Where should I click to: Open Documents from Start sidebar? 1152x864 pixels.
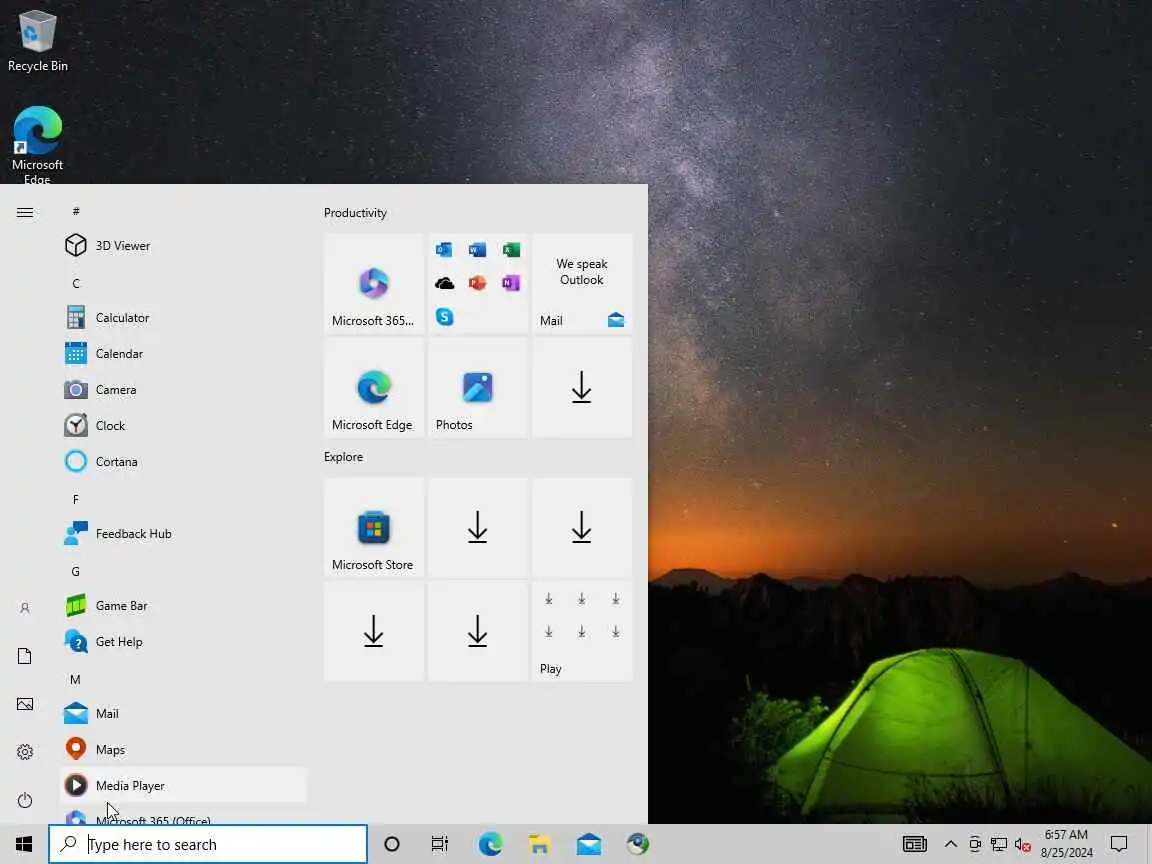[25, 656]
